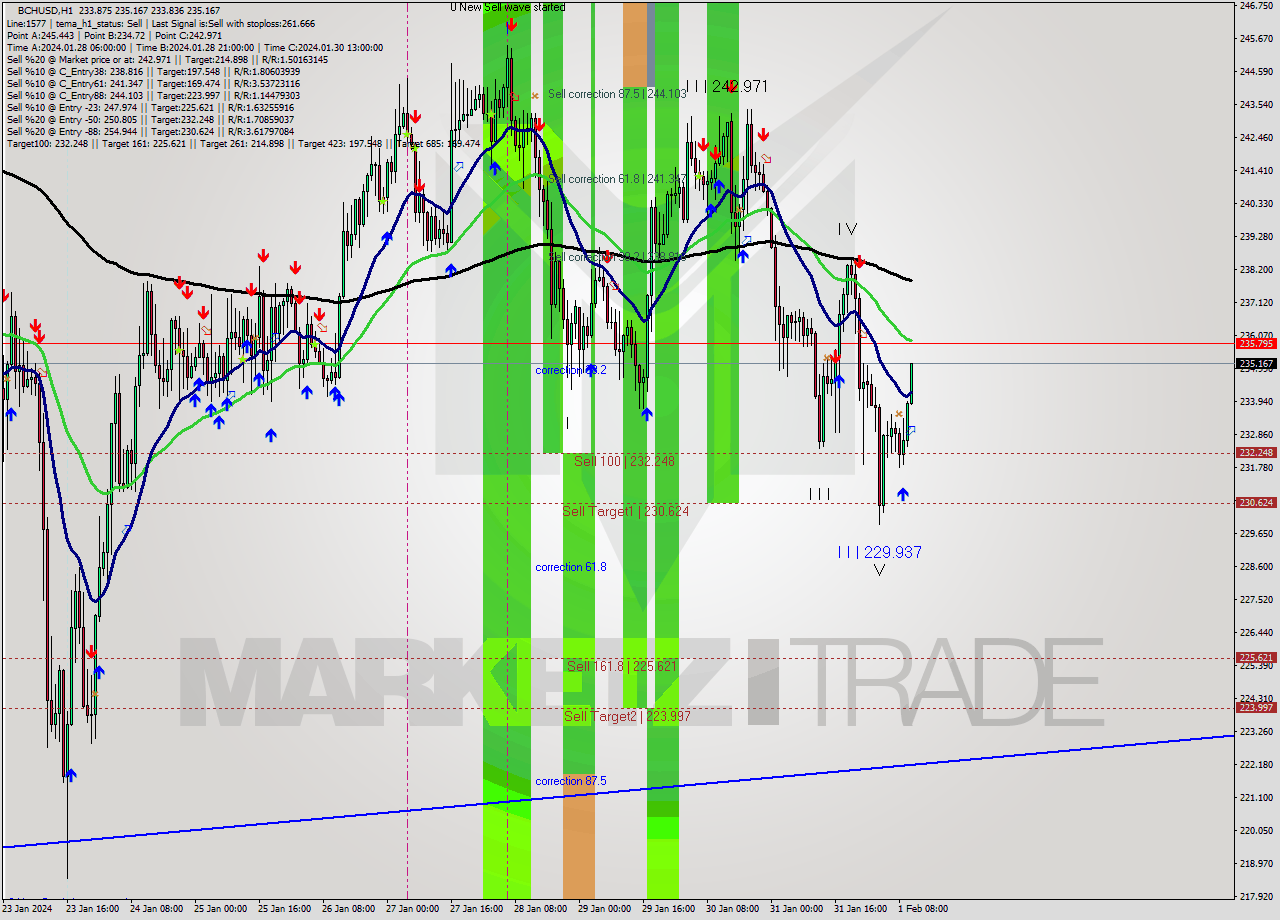Select the '26 Jan 08:00' time label

[348, 909]
